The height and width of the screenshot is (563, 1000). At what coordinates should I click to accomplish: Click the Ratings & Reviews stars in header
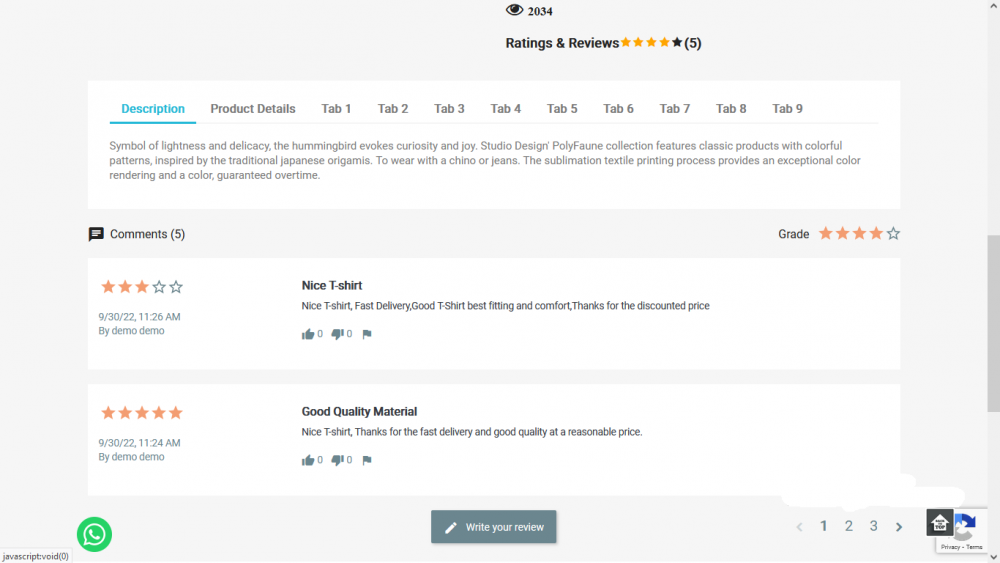pos(652,43)
